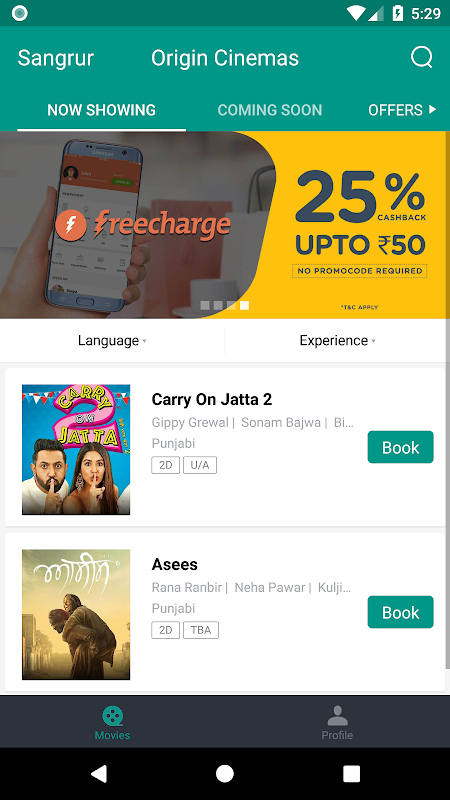The image size is (450, 800).
Task: Tap the Android recent apps square
Action: (x=351, y=773)
